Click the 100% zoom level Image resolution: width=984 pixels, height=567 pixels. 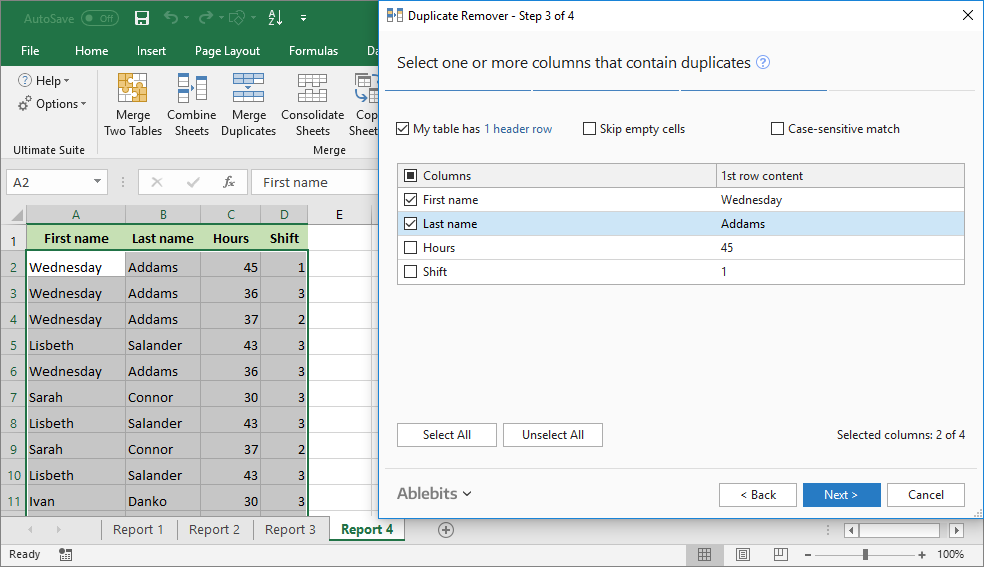pos(950,554)
